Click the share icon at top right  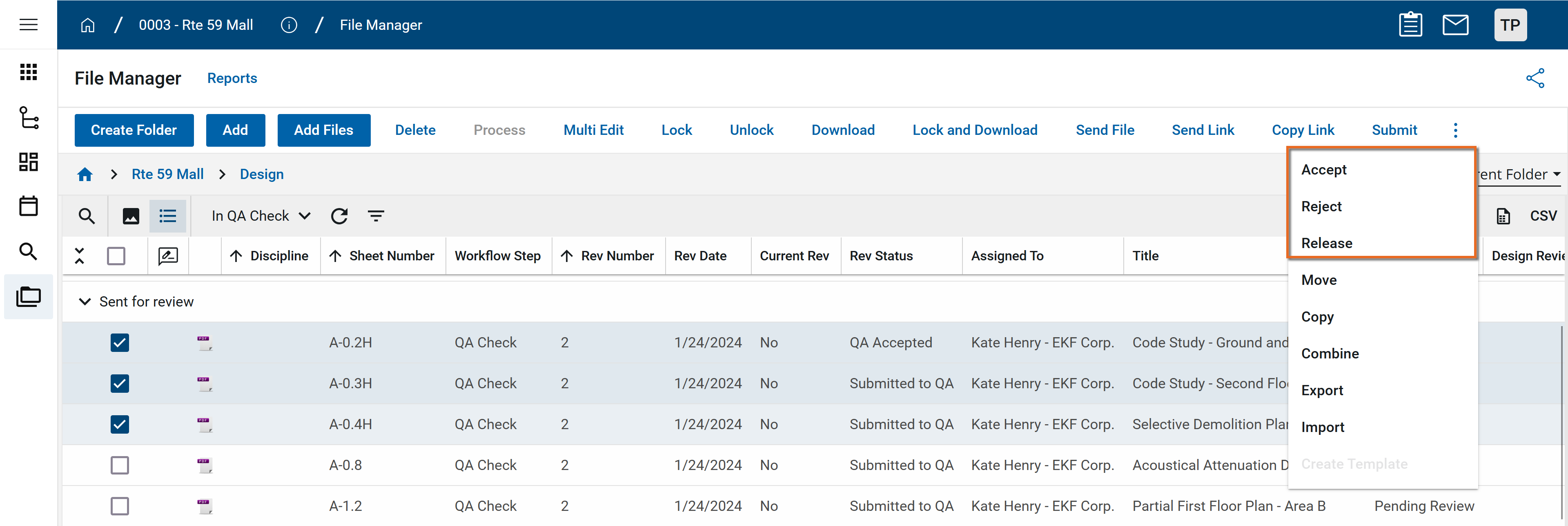click(x=1535, y=78)
